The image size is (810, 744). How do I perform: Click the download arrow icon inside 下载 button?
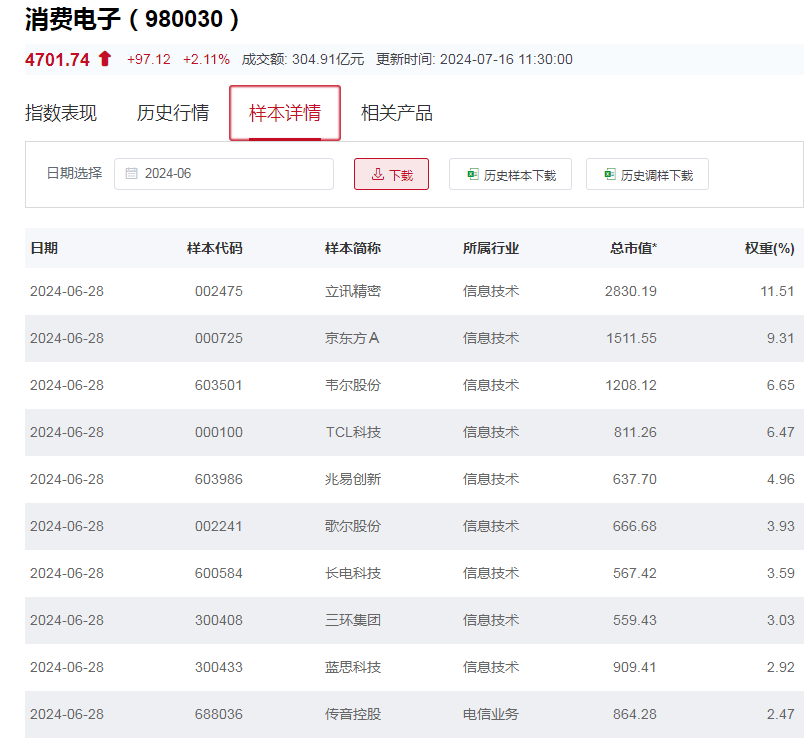(x=376, y=173)
